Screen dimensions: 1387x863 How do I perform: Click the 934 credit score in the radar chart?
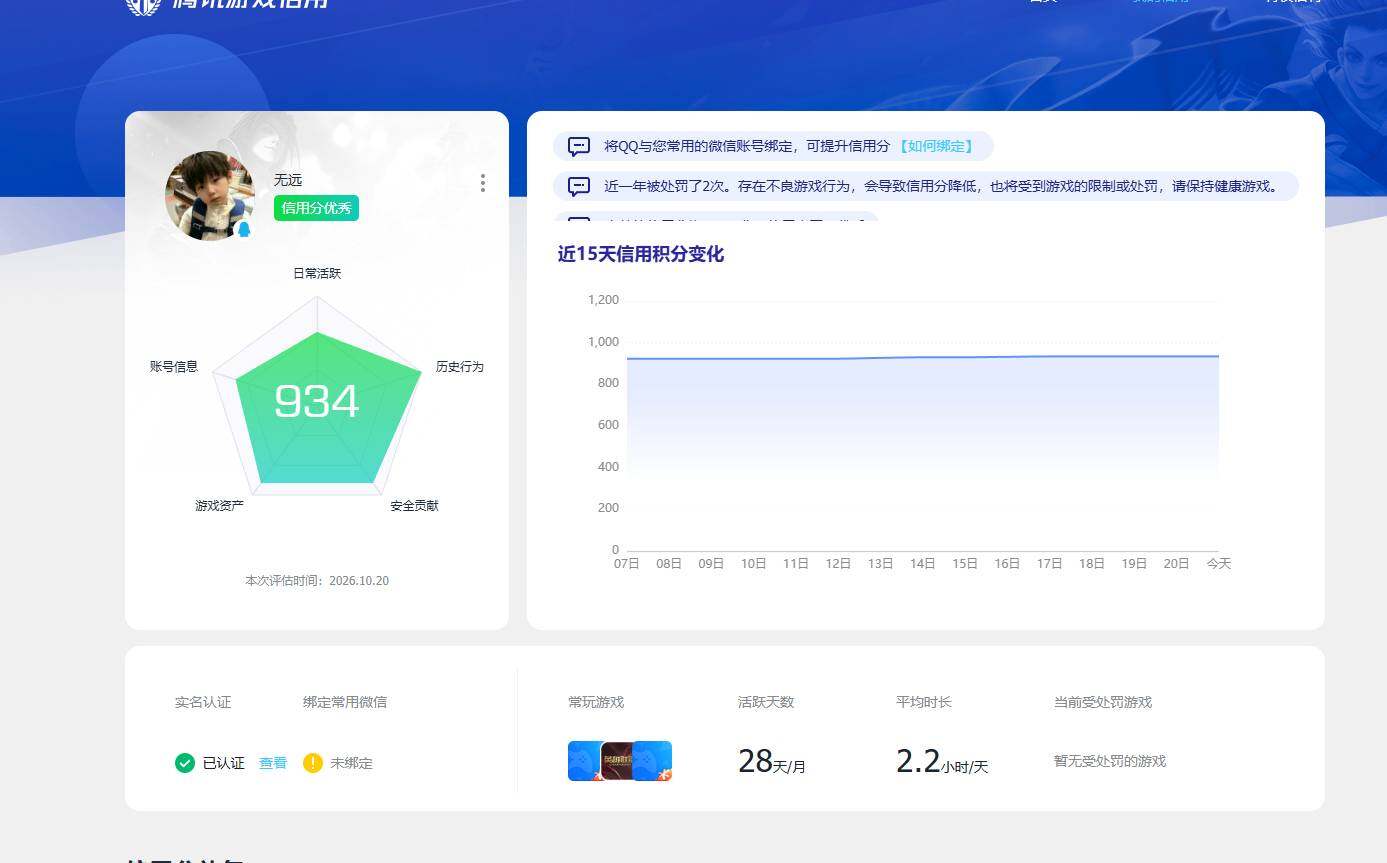[316, 402]
